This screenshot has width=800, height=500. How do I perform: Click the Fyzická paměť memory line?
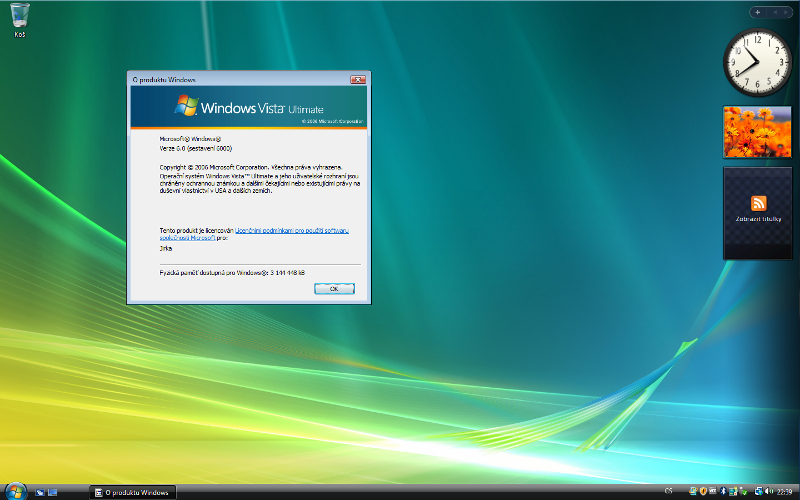pyautogui.click(x=232, y=273)
